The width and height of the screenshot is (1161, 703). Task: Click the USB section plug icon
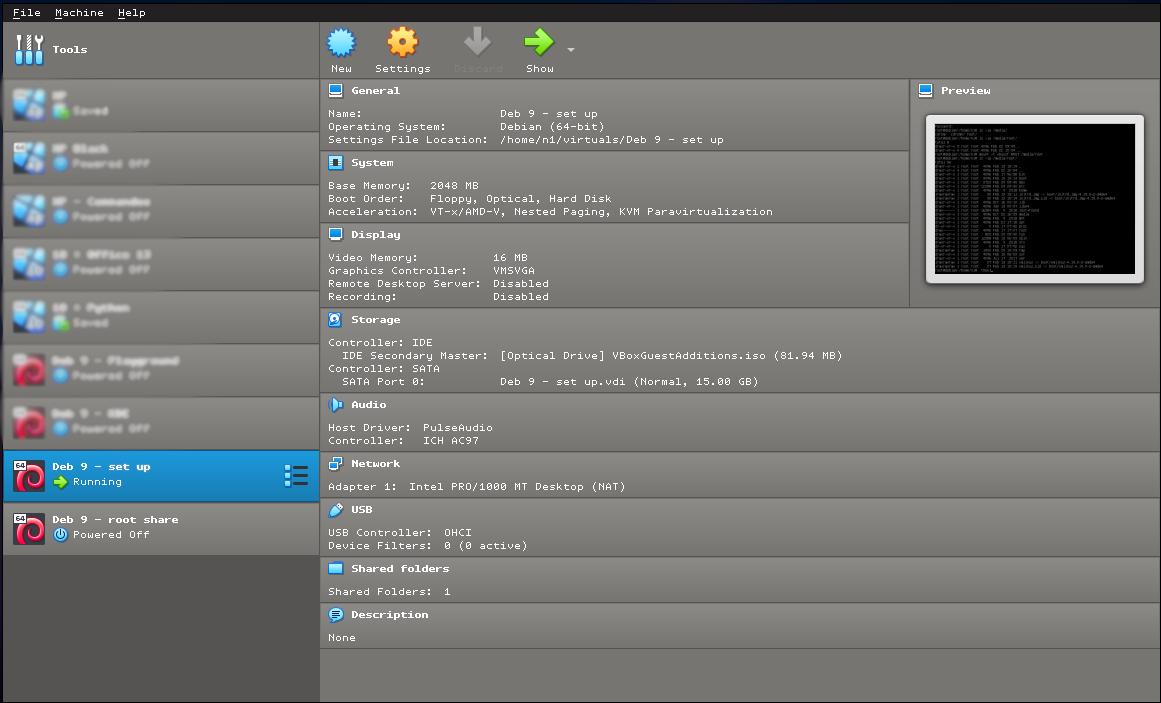335,509
